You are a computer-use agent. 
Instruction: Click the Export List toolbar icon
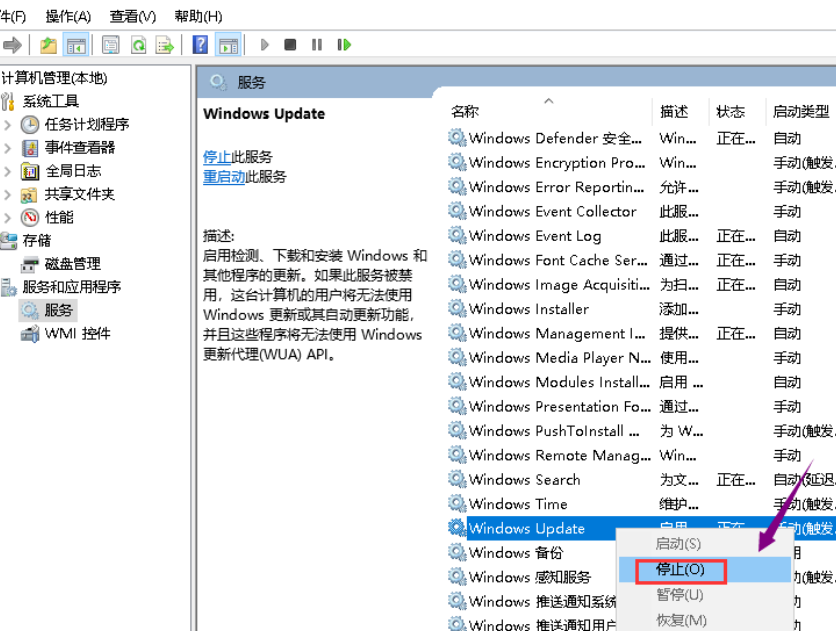pyautogui.click(x=165, y=44)
